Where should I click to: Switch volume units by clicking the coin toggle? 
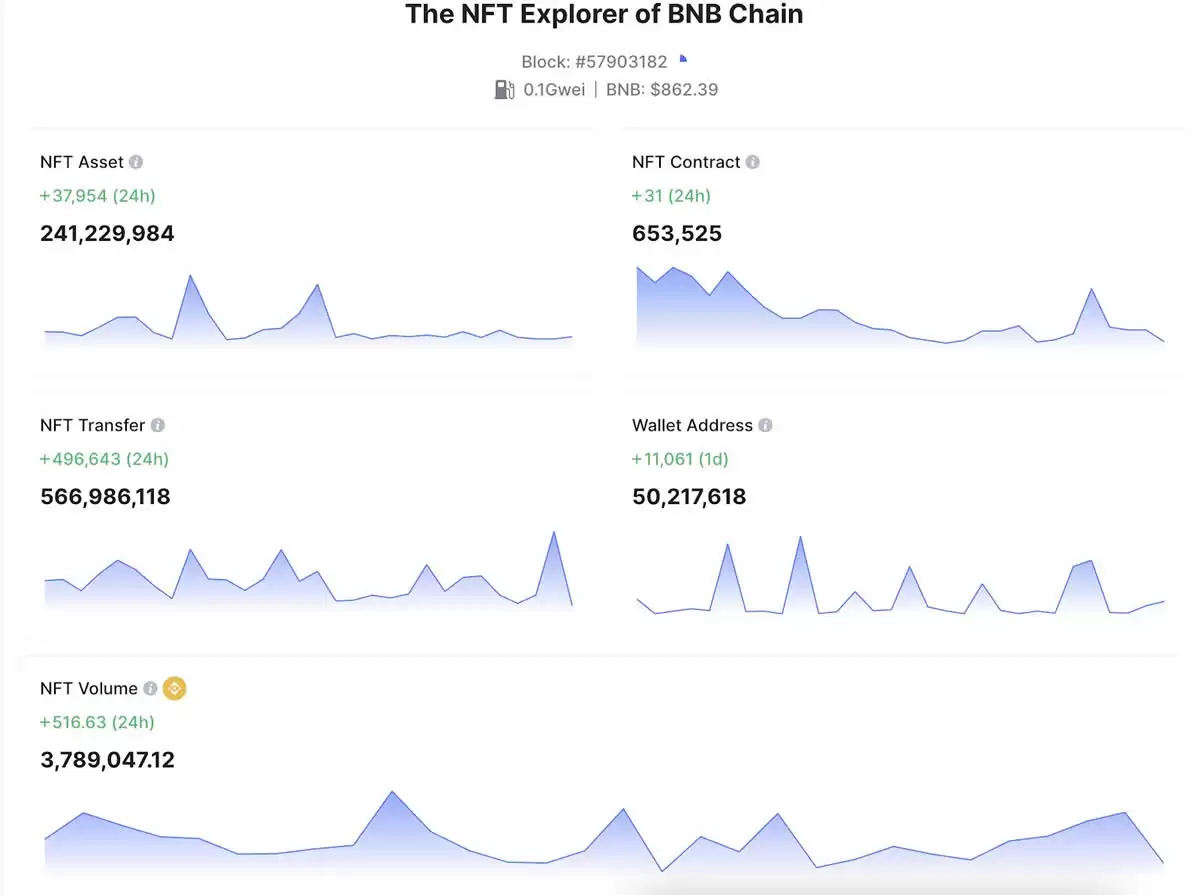(173, 688)
